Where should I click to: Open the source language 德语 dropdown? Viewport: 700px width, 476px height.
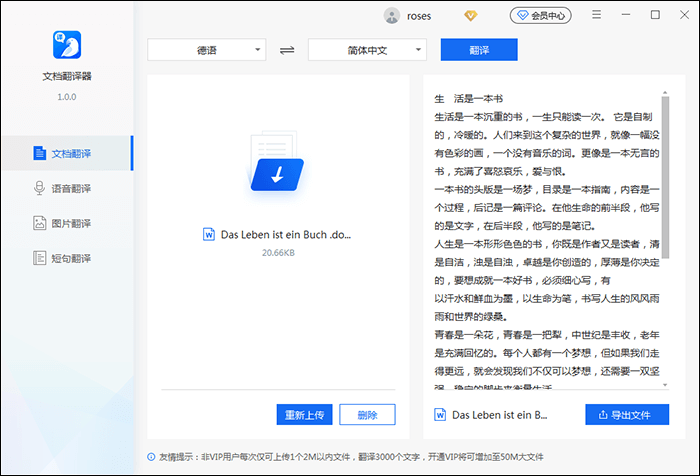tap(207, 50)
